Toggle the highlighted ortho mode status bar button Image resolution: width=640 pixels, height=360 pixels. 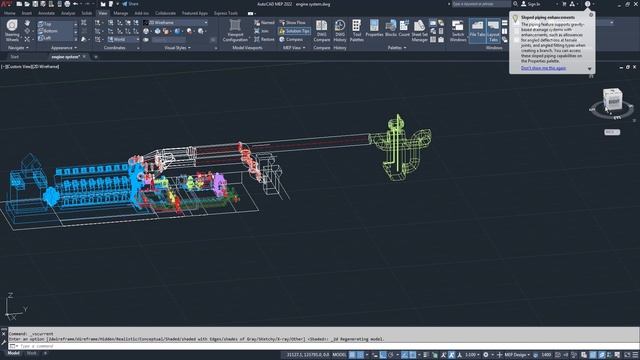tap(383, 355)
